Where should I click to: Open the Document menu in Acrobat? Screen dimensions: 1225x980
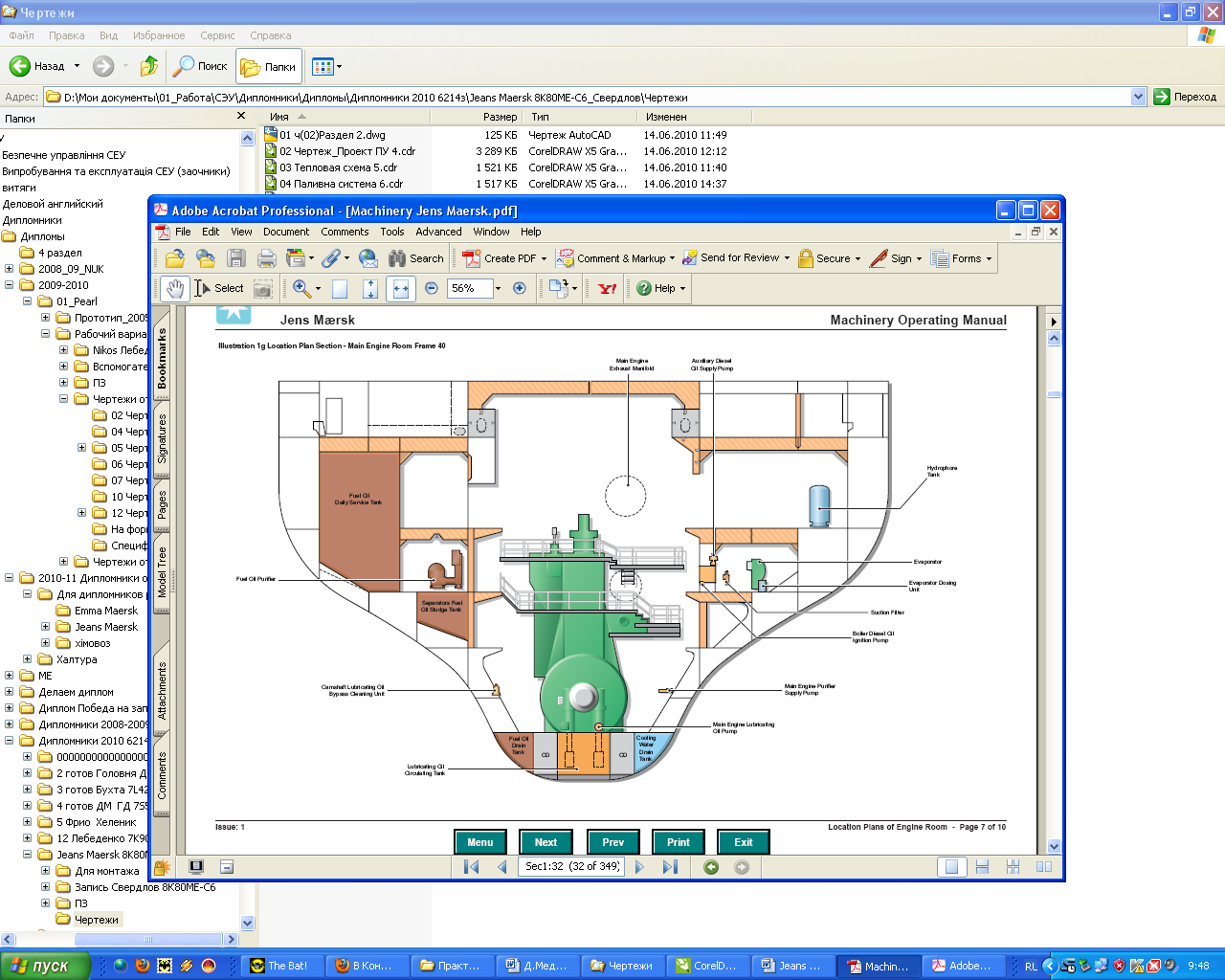(286, 232)
